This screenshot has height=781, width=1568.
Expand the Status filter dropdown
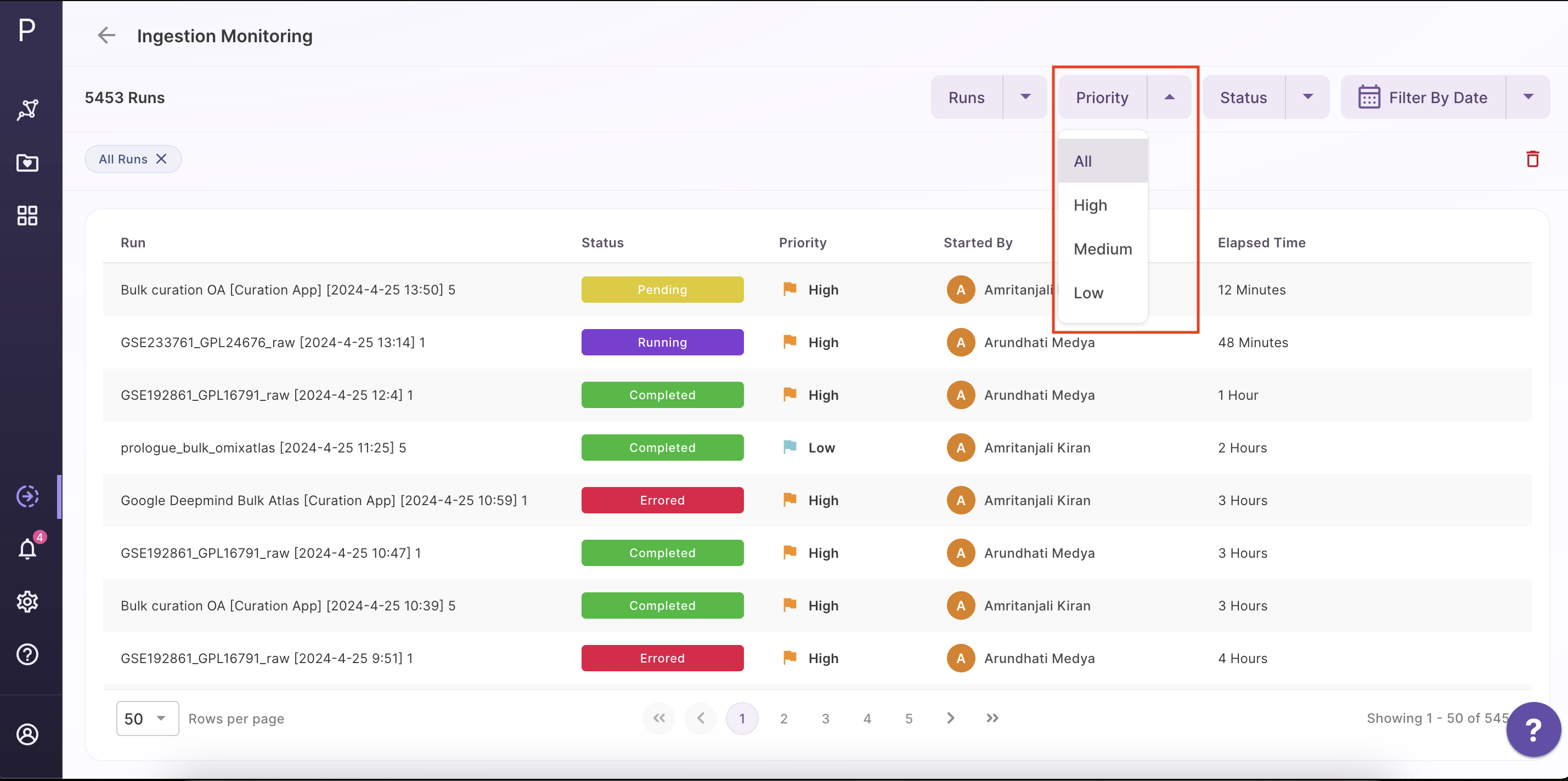coord(1308,97)
